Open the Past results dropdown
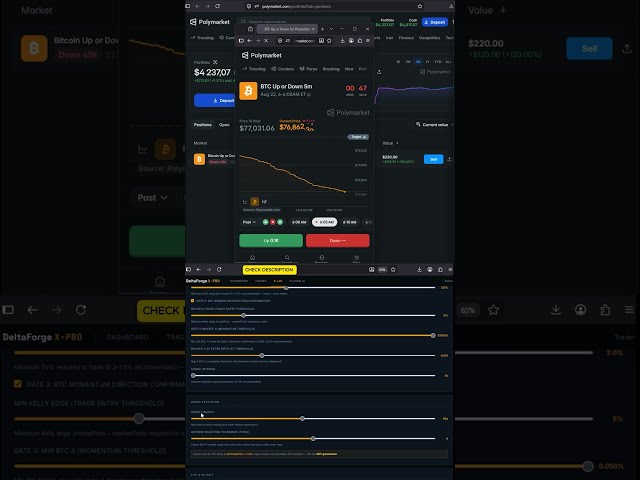Screen dimensions: 640x480 (249, 222)
